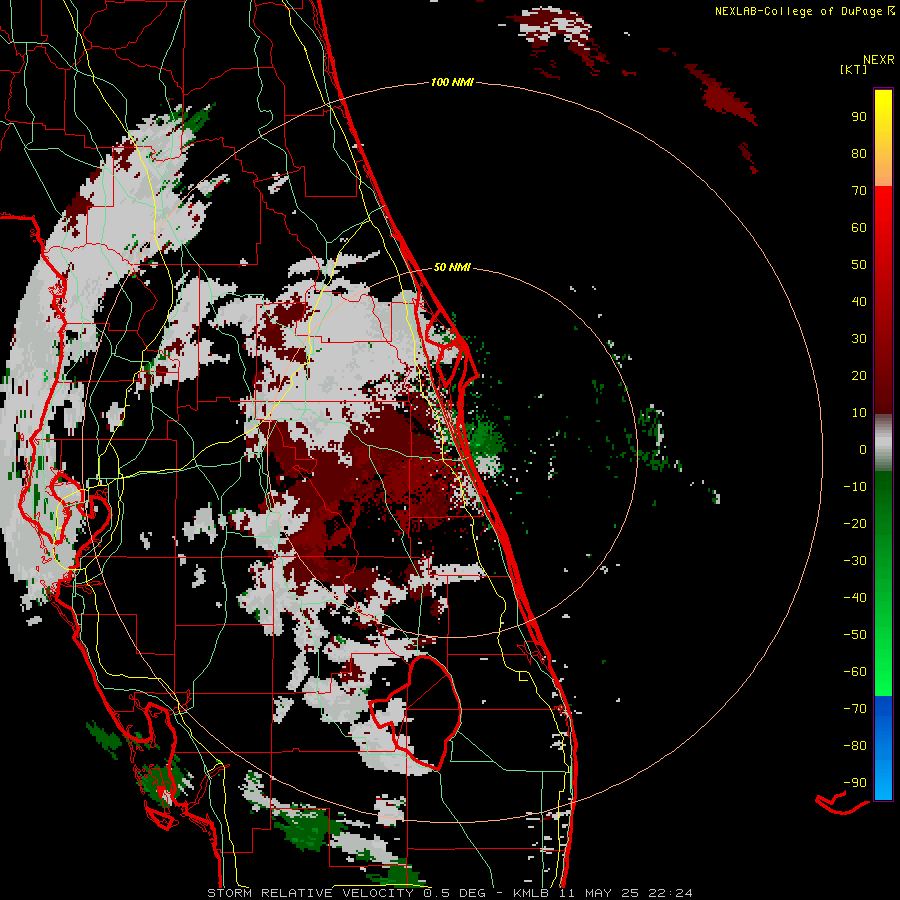The image size is (900, 900).
Task: Click the -60 value on the velocity scale
Action: coord(855,672)
